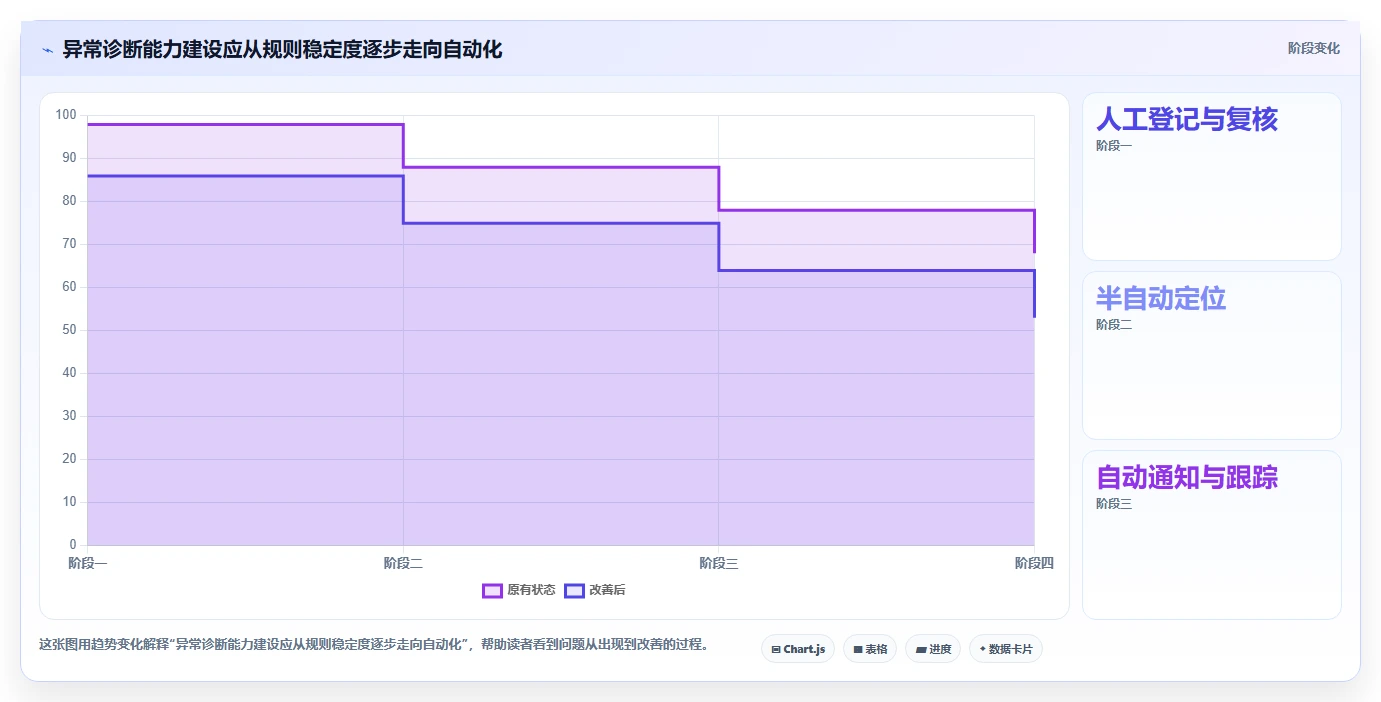
Task: Hide the 改善后 series via legend label
Action: [607, 590]
